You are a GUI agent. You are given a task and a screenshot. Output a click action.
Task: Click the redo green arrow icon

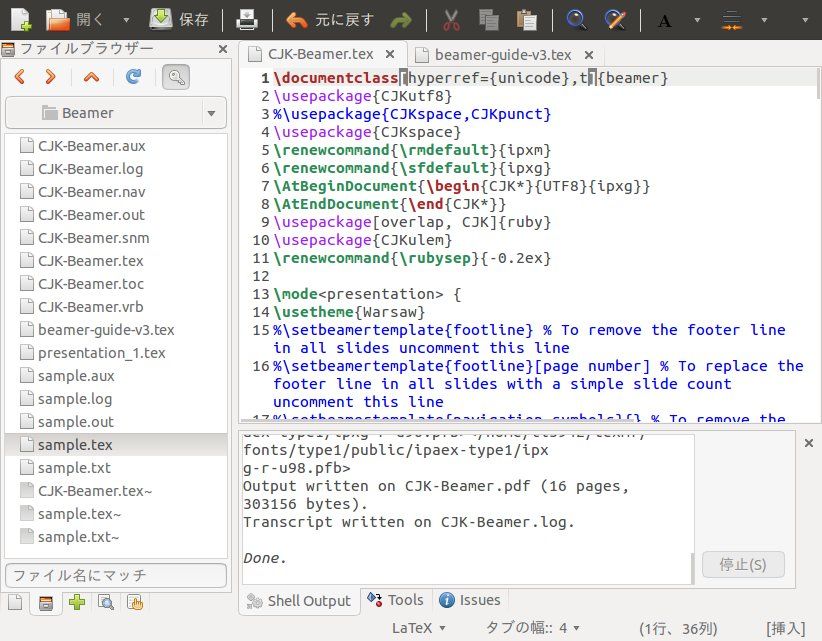[x=401, y=19]
